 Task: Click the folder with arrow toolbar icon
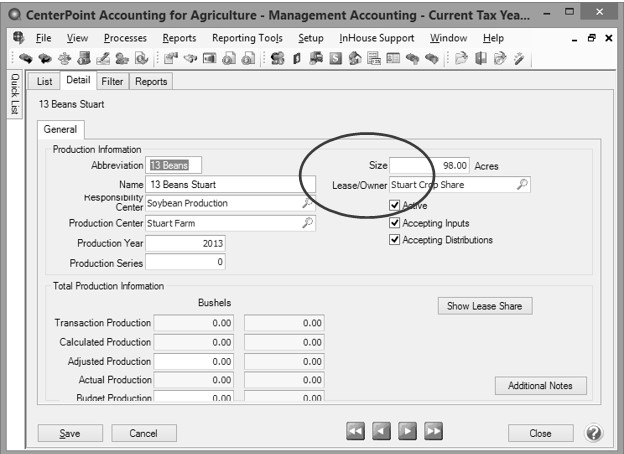pyautogui.click(x=500, y=59)
